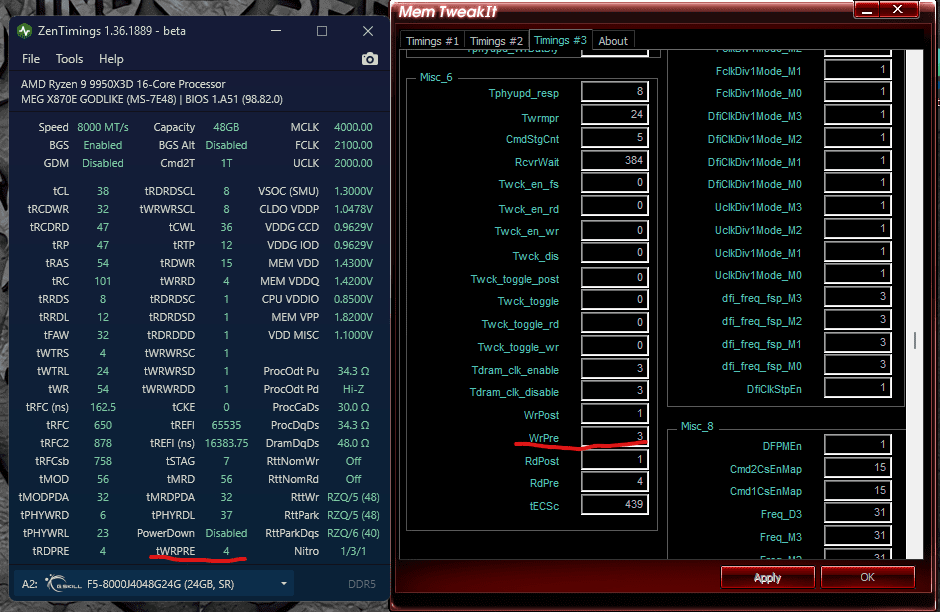This screenshot has width=940, height=612.
Task: Click the Freq_D3 value field
Action: tap(858, 512)
